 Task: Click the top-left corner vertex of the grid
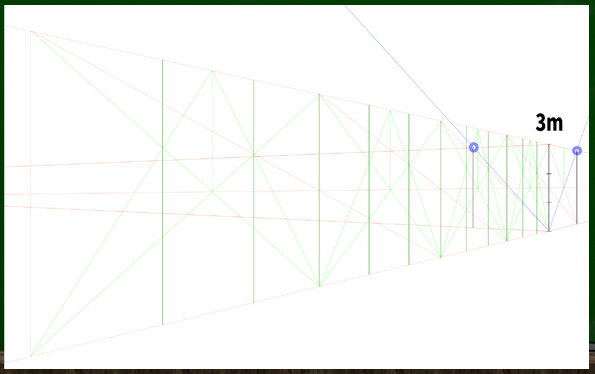coord(31,32)
